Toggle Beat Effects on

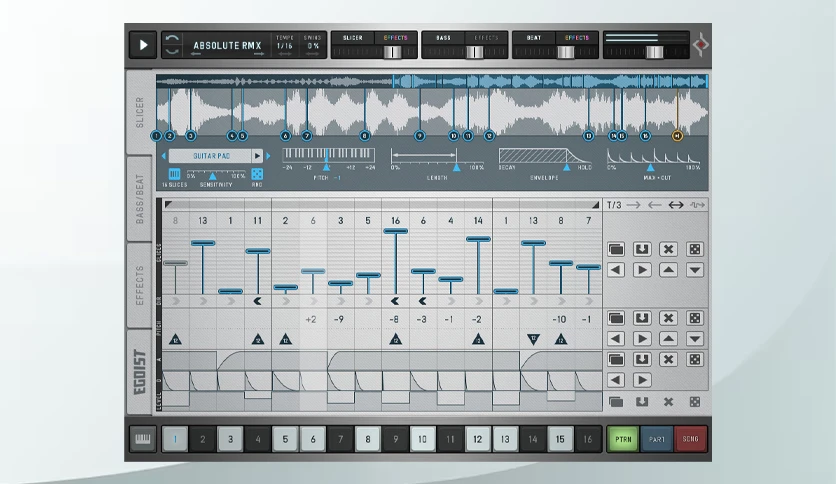(x=577, y=38)
